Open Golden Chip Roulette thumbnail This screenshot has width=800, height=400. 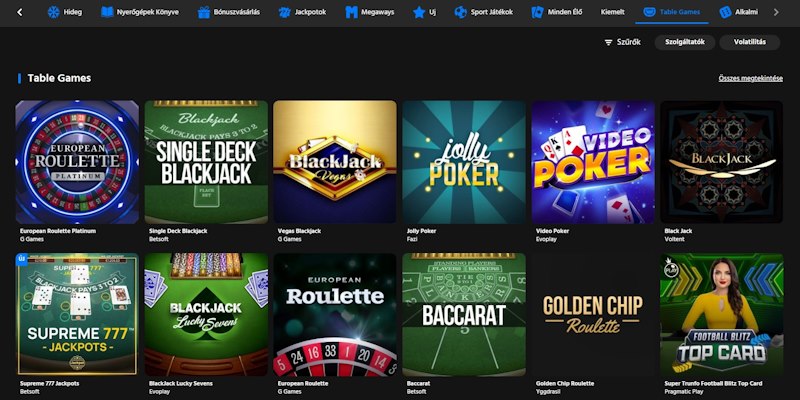pyautogui.click(x=593, y=314)
